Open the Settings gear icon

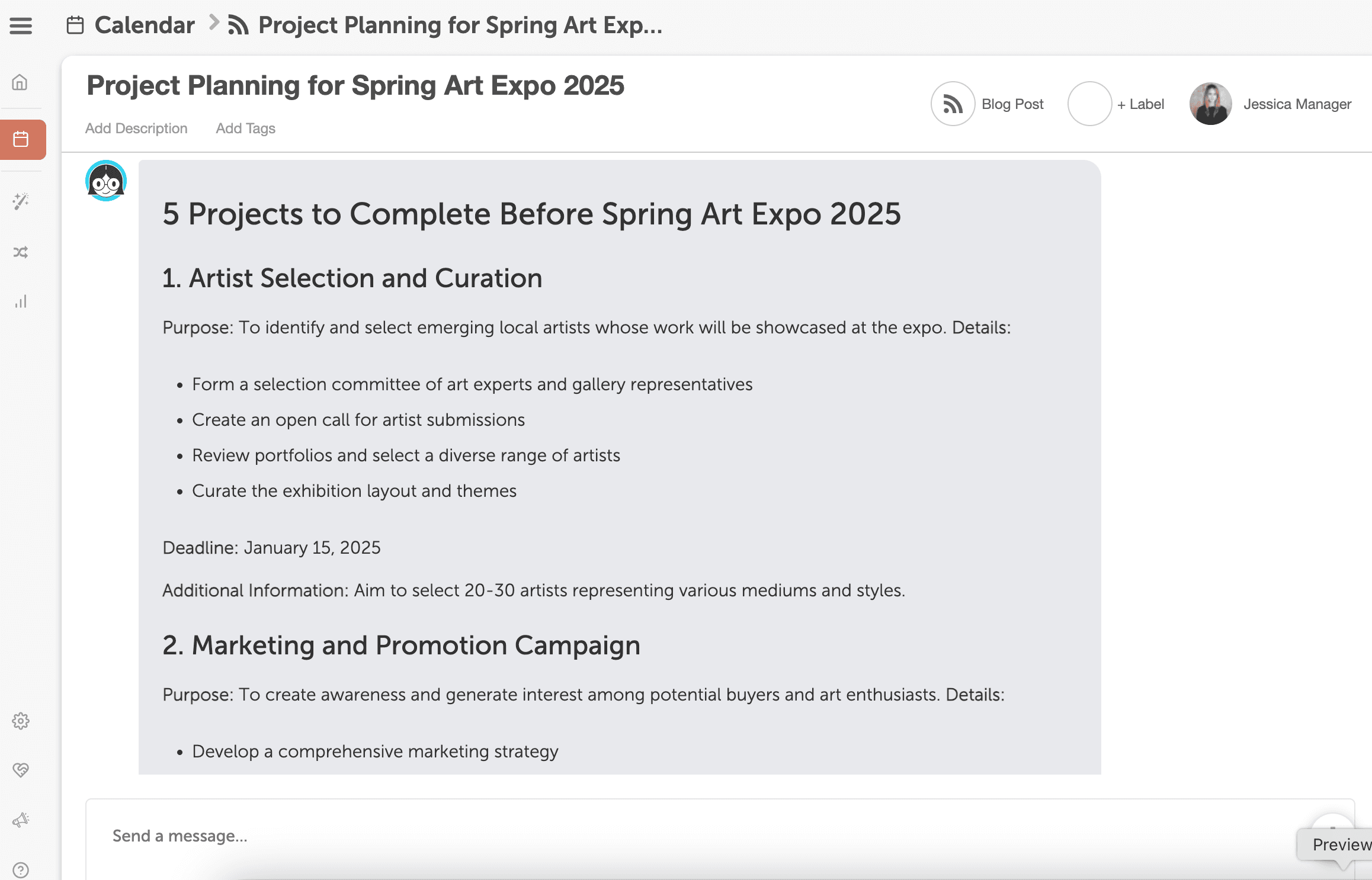(21, 721)
